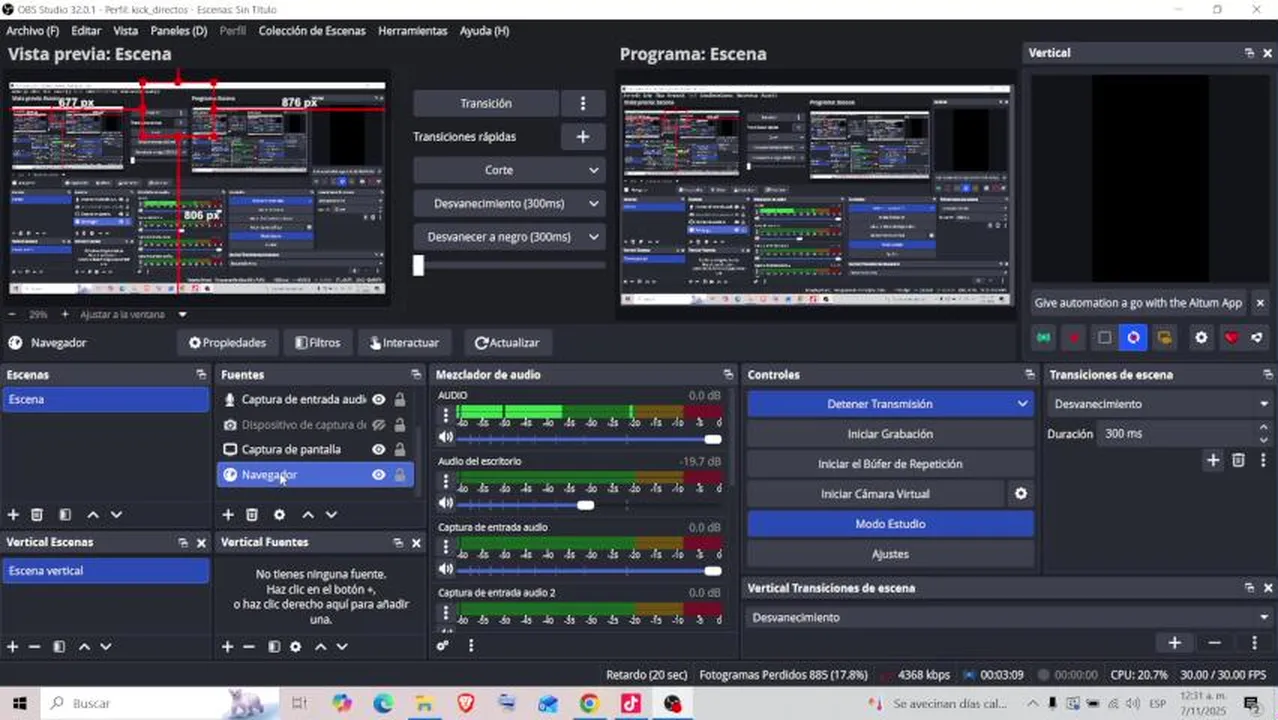The width and height of the screenshot is (1278, 720).
Task: Open Desvanecer a negro (300ms) dropdown
Action: point(509,237)
